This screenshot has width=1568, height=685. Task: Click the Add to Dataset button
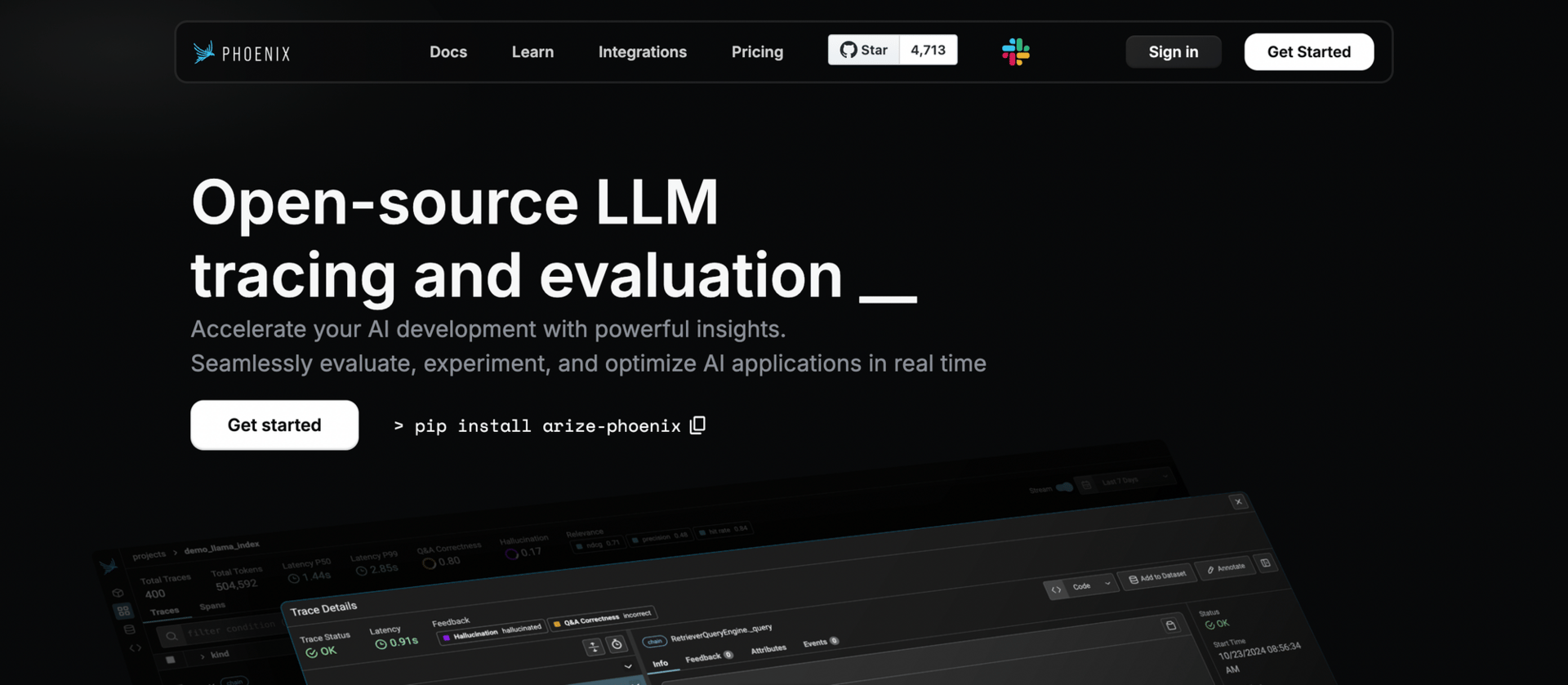pyautogui.click(x=1157, y=576)
